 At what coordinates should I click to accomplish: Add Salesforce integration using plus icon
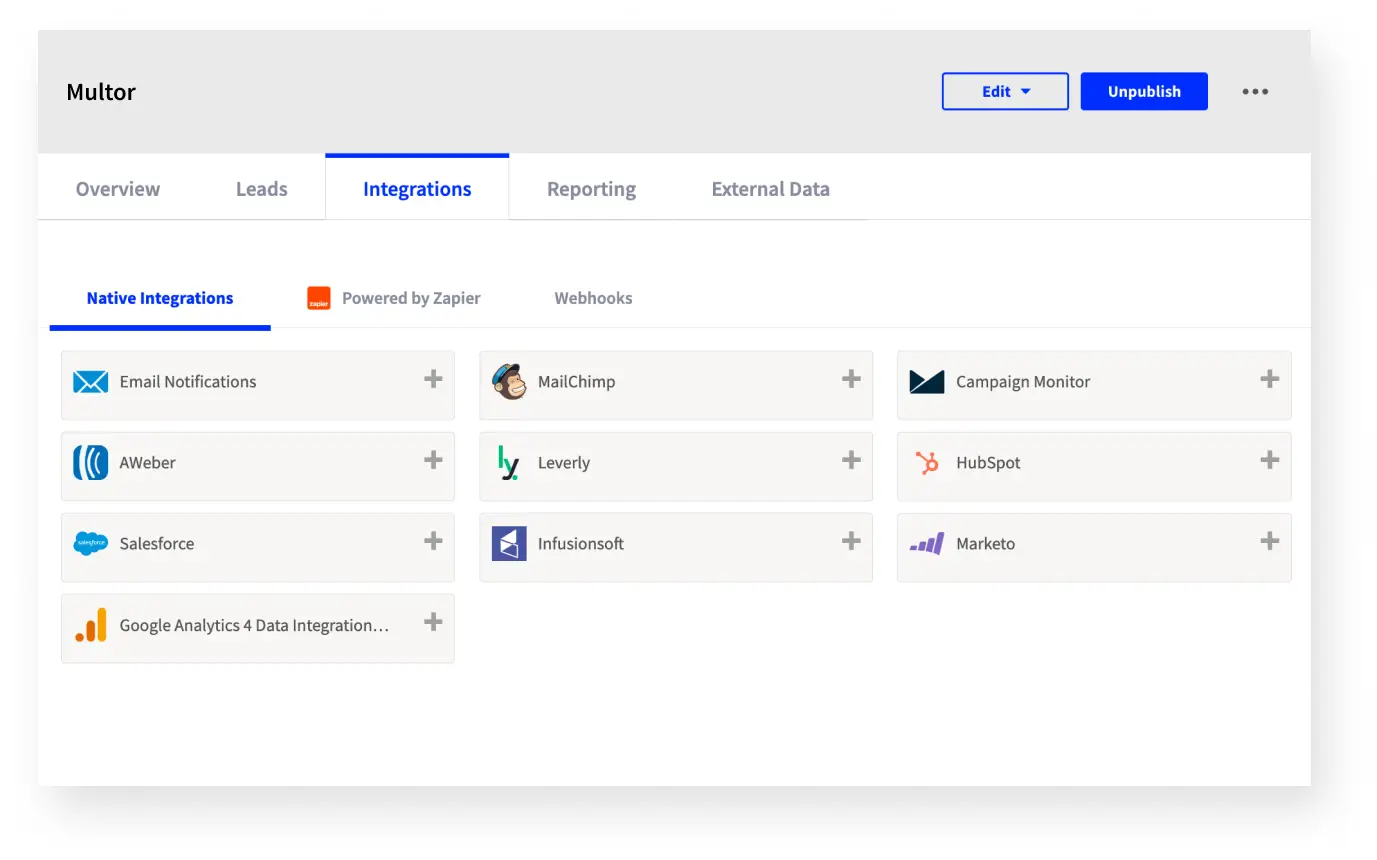coord(433,541)
